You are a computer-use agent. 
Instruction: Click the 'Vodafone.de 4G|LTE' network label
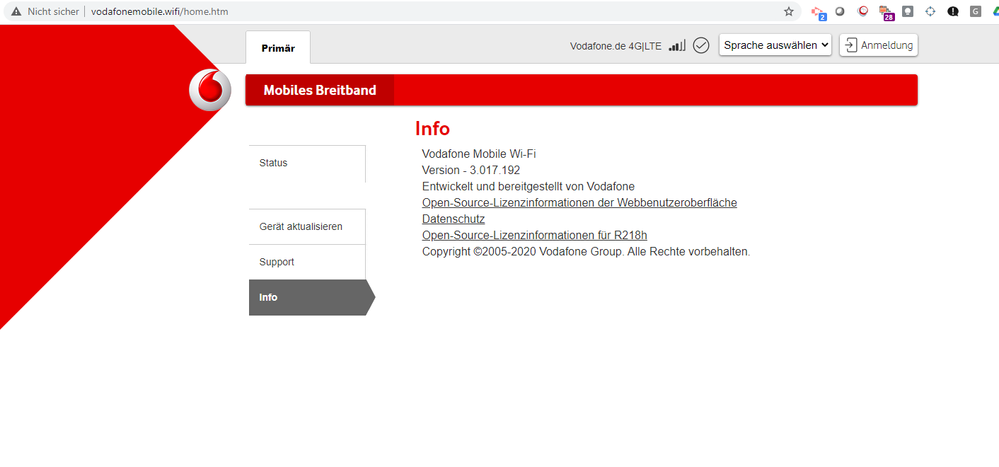[615, 46]
